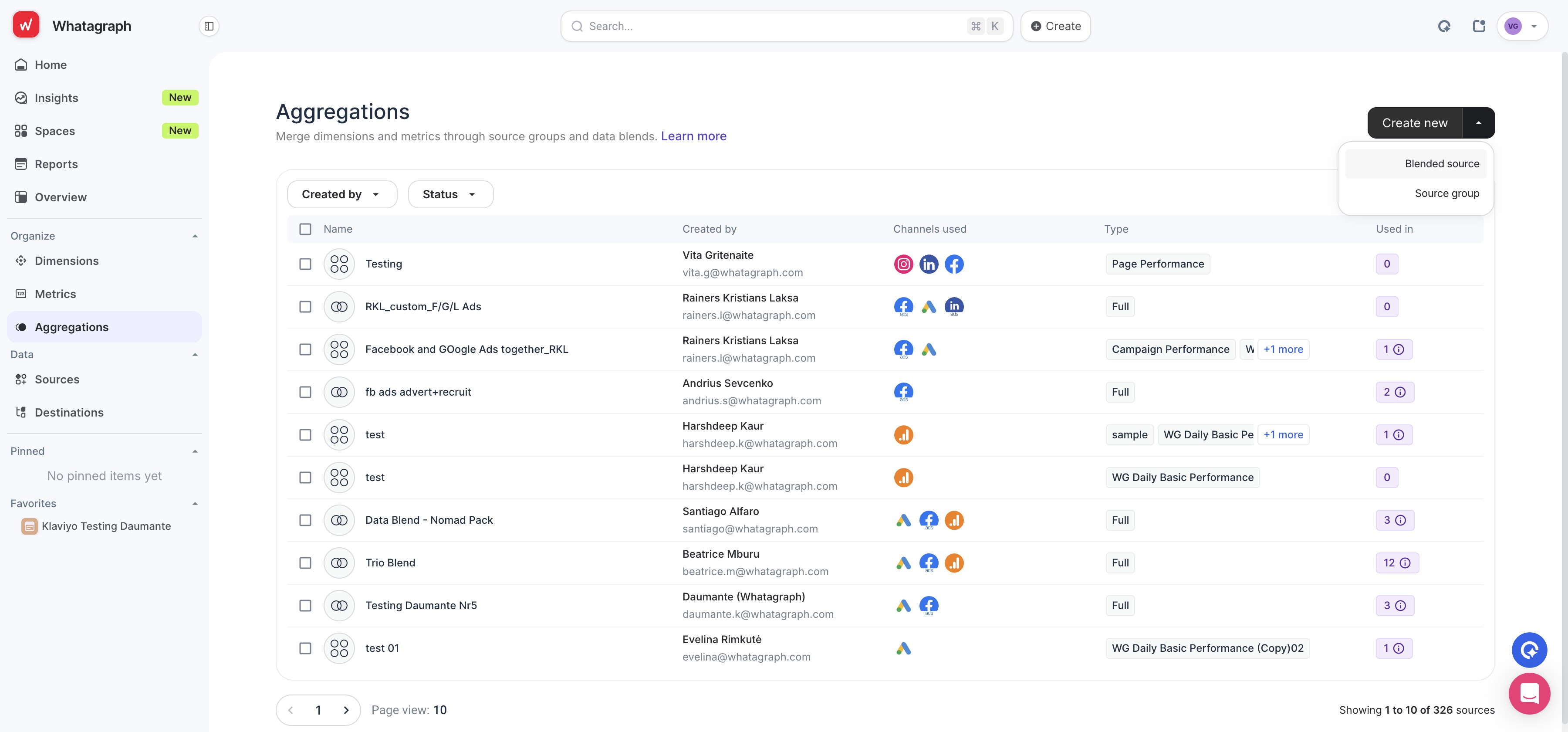The width and height of the screenshot is (1568, 732).
Task: Click the source group icon of the Testing row
Action: pos(339,264)
